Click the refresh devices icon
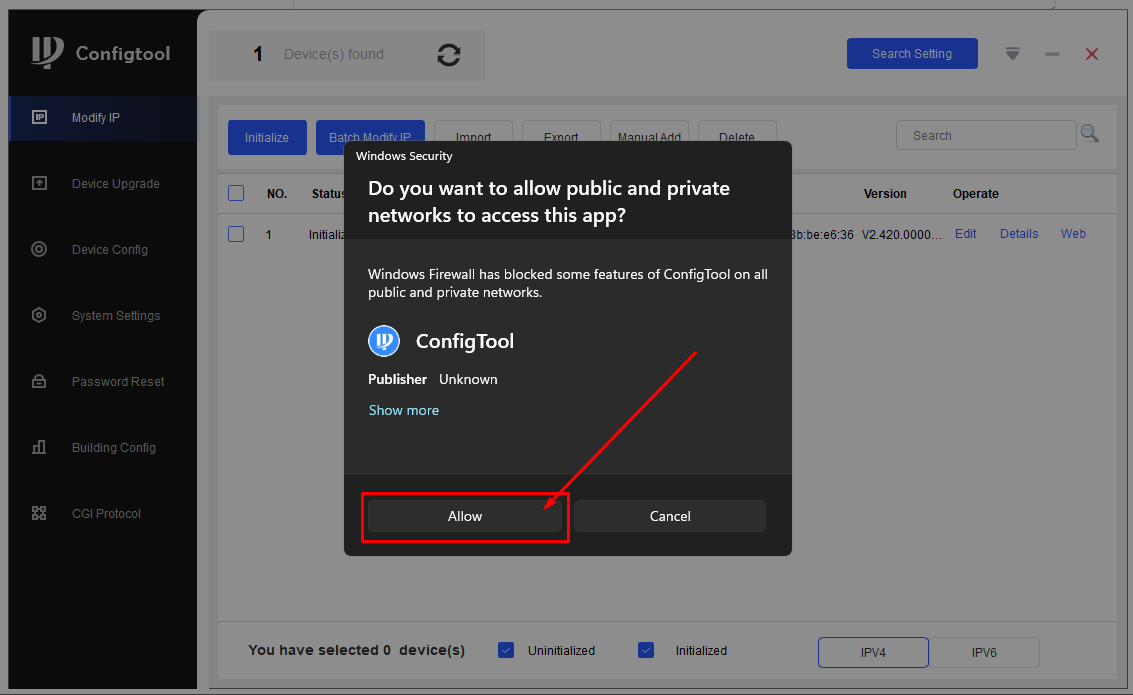 point(449,55)
